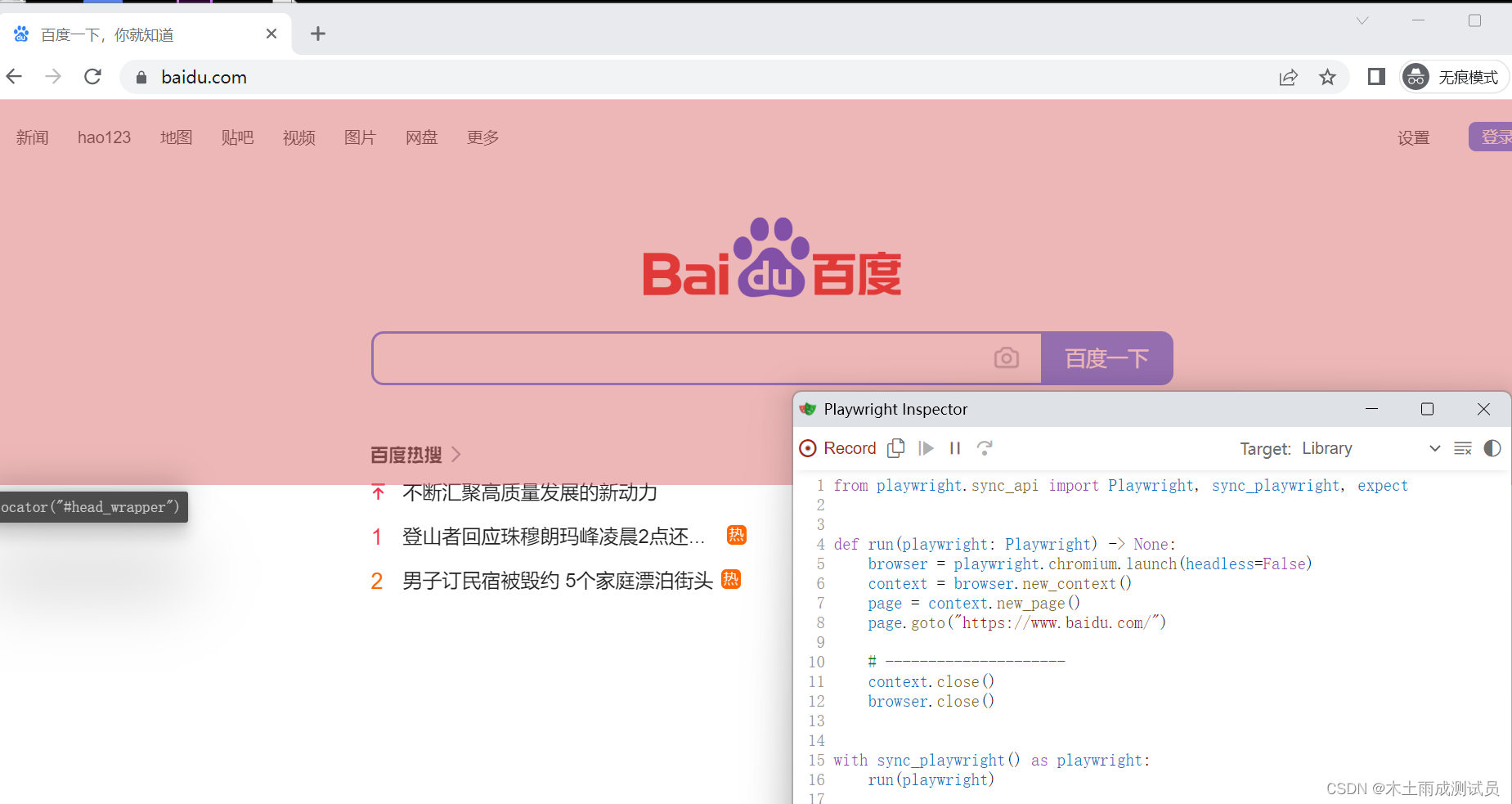This screenshot has height=804, width=1512.
Task: Expand the 更多 menu
Action: pos(483,137)
